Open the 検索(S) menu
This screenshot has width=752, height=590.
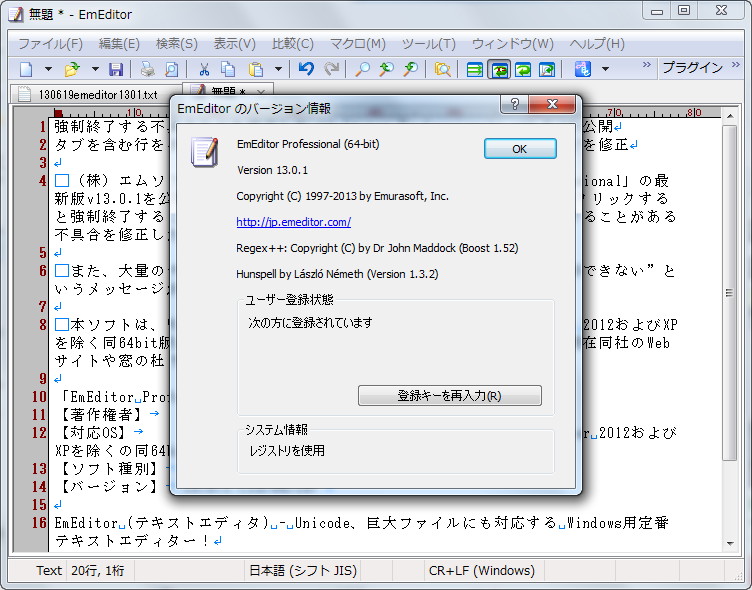[x=176, y=44]
